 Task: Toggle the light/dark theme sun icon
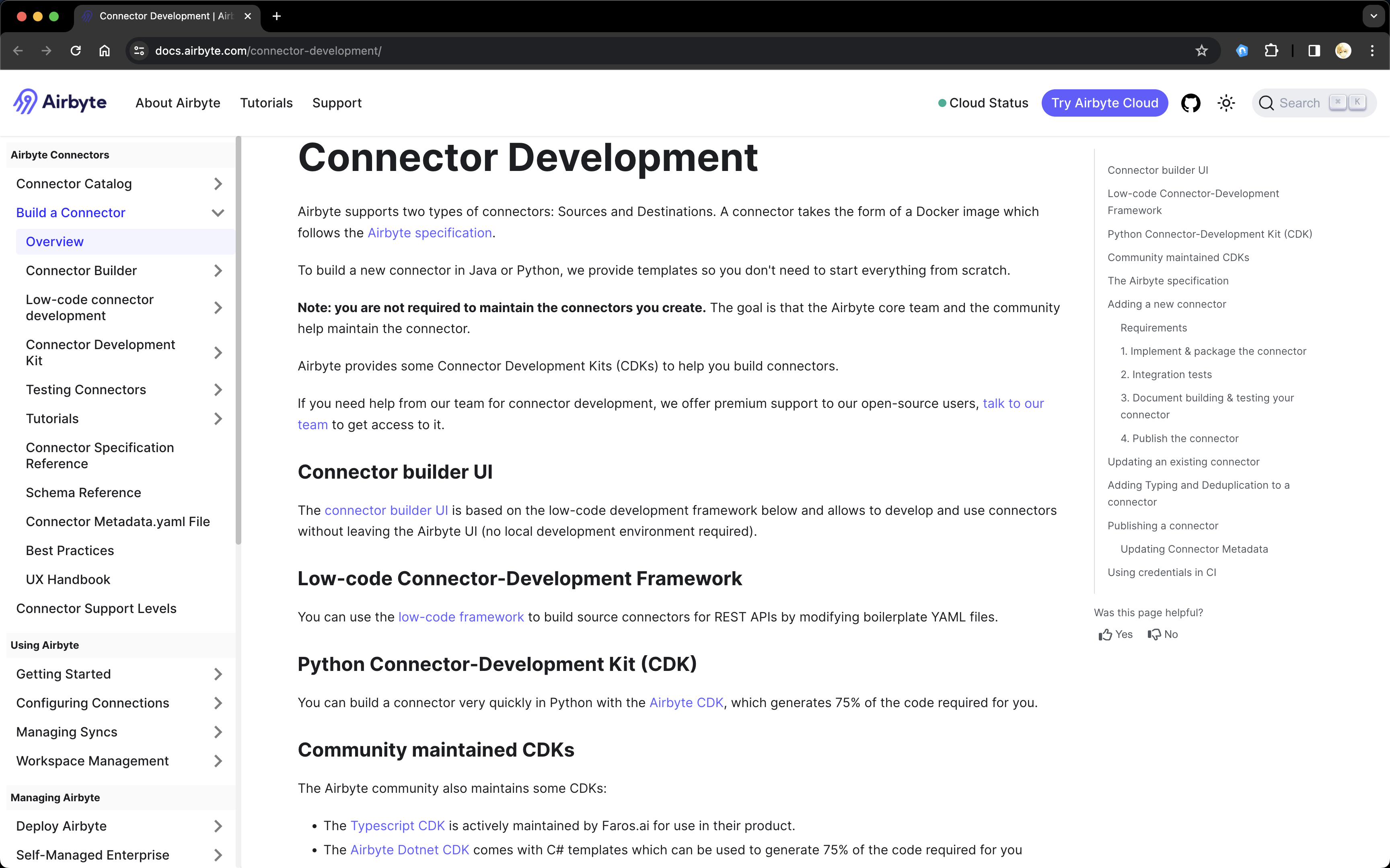[1226, 103]
